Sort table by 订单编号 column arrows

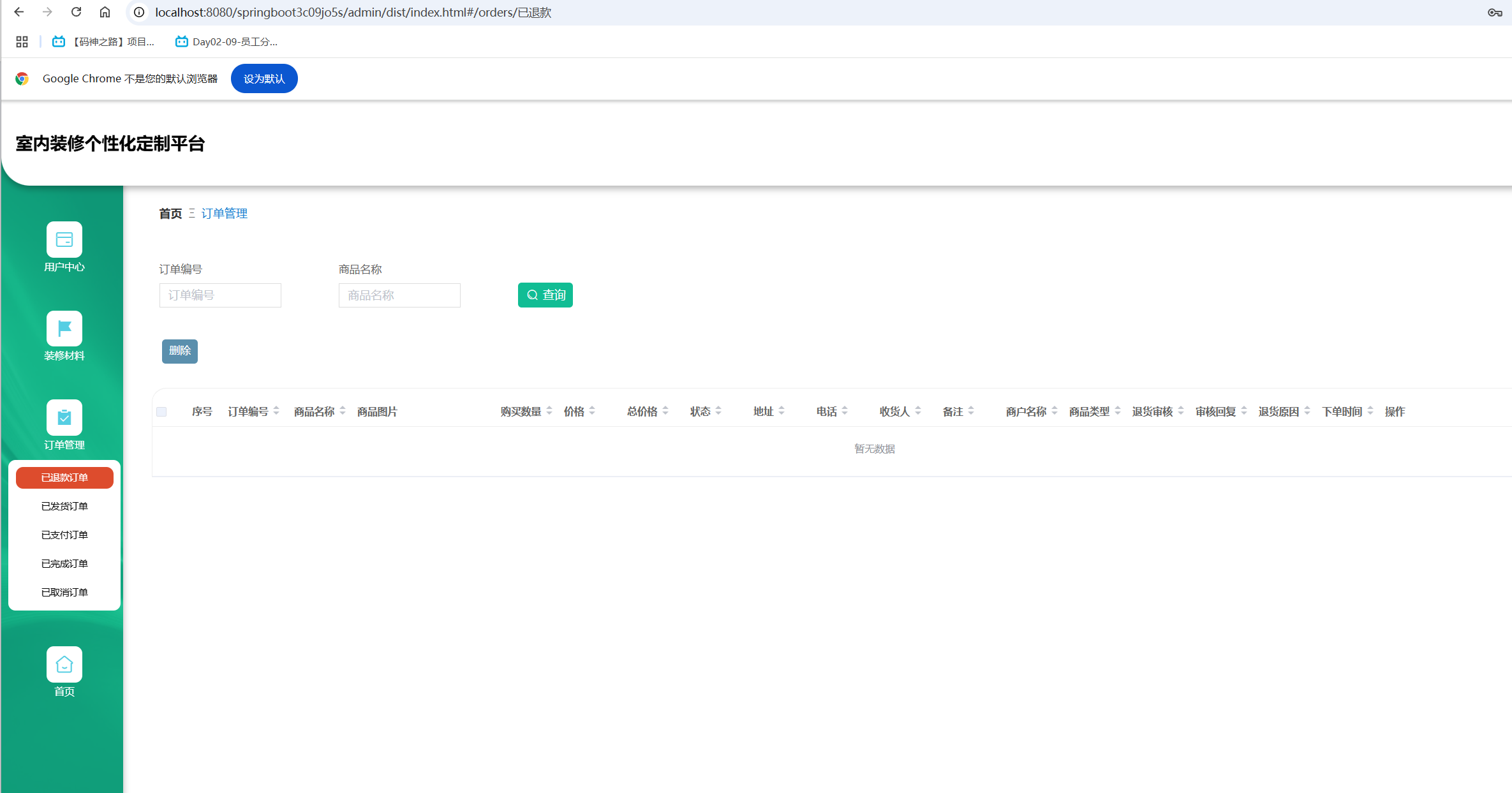[276, 411]
